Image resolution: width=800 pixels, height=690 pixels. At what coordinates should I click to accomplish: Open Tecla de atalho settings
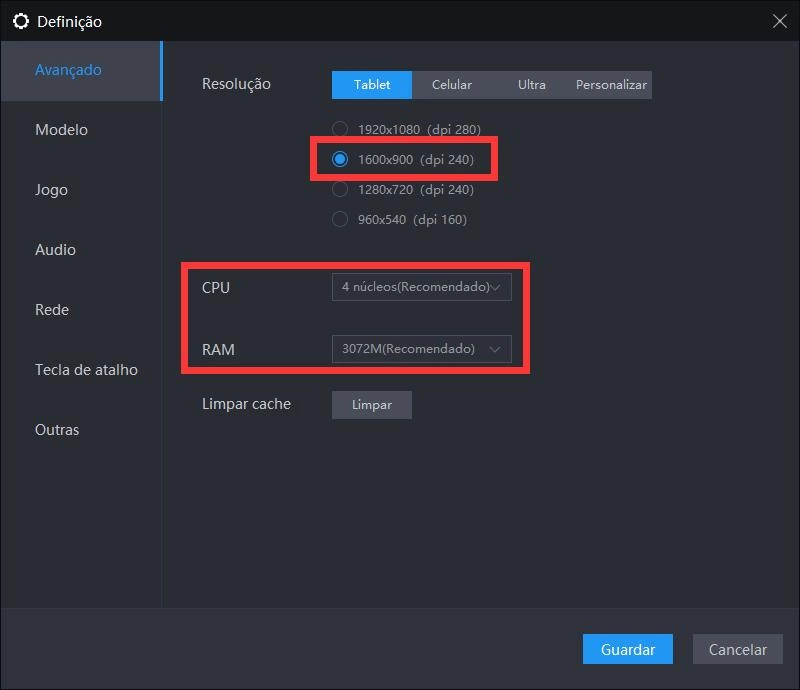point(86,370)
